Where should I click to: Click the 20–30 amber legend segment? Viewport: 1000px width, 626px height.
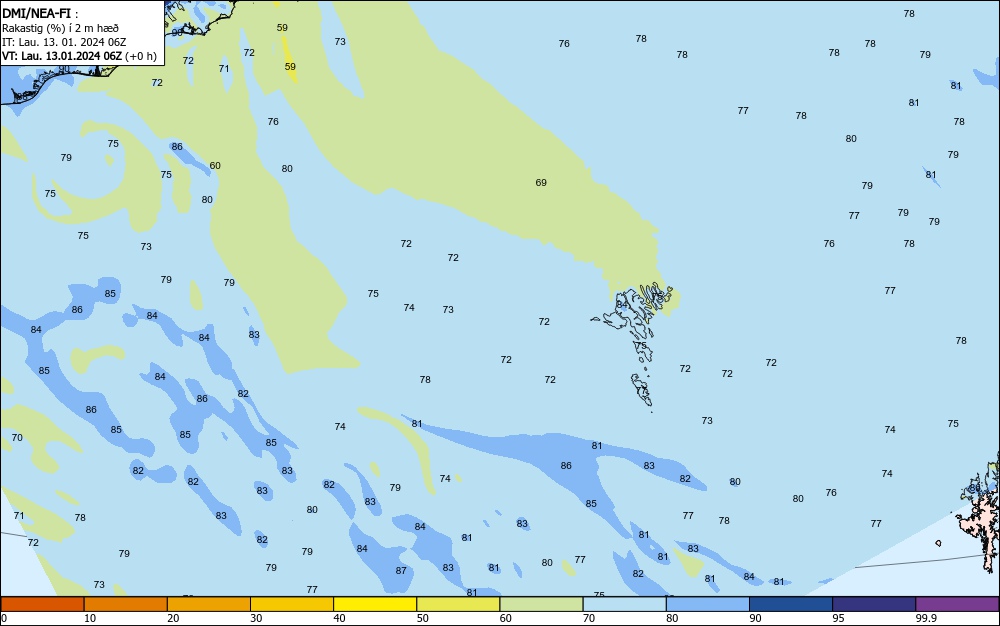[x=209, y=604]
